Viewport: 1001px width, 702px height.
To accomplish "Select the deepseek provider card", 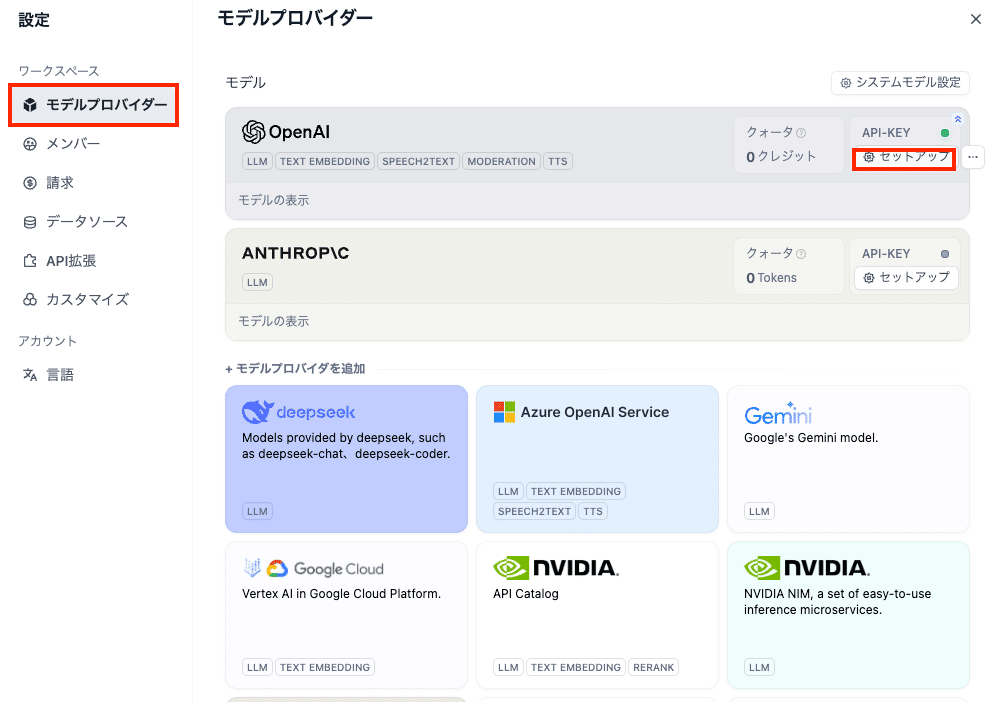I will 346,458.
